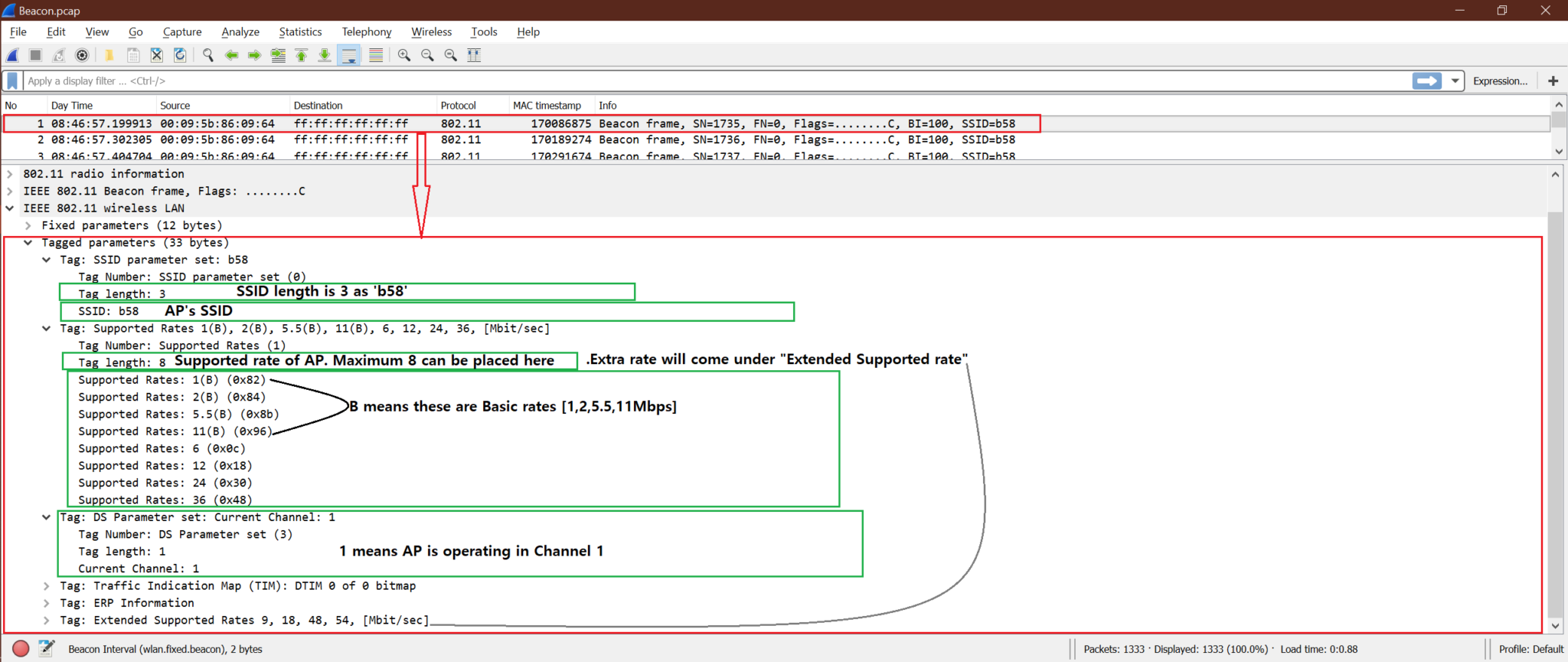The image size is (1568, 662).
Task: Sort by the Day Time column
Action: coord(101,106)
